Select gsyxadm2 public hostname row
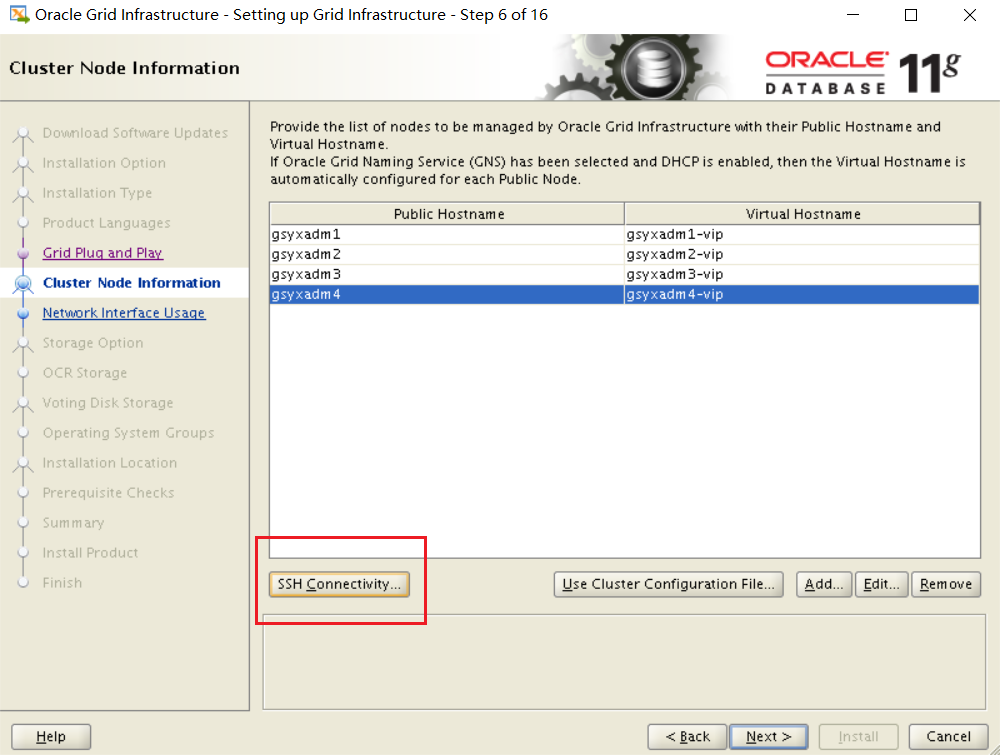The height and width of the screenshot is (755, 1000). (x=447, y=254)
